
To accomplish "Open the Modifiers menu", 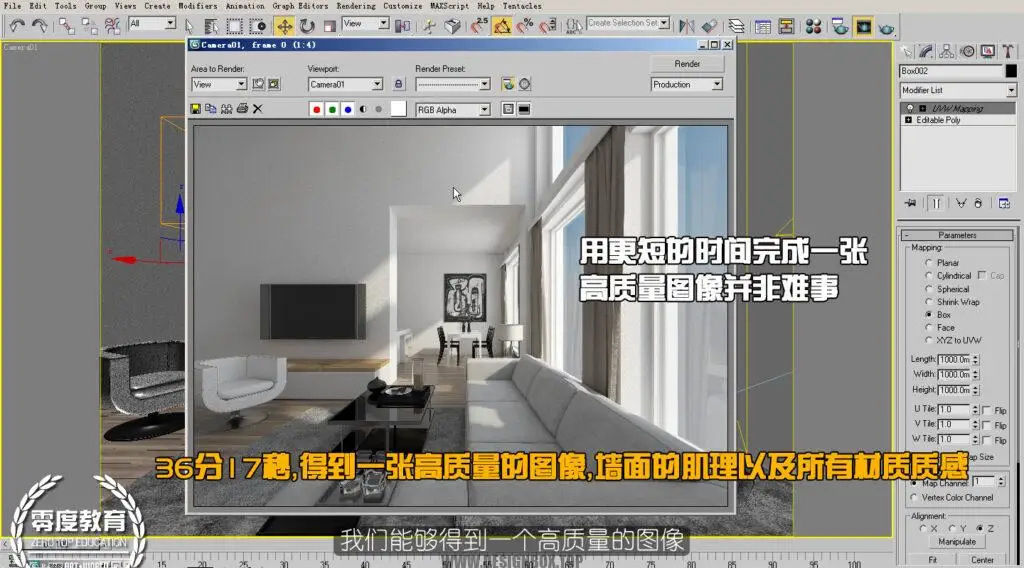I will [x=197, y=6].
